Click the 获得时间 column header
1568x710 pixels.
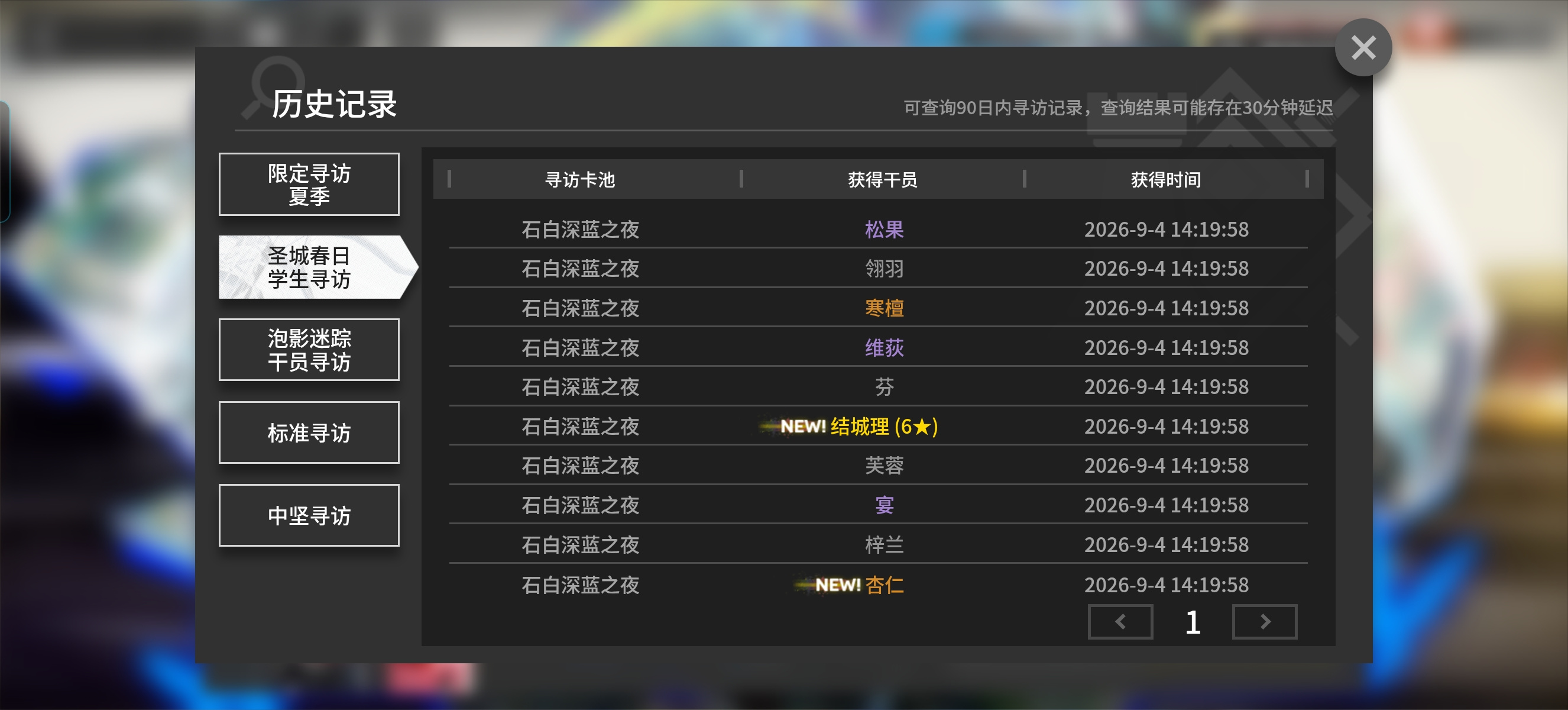(1165, 180)
